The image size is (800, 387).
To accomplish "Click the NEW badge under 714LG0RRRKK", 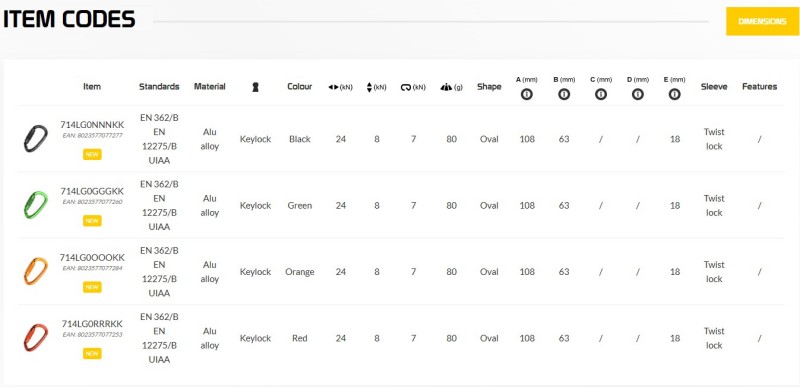I will [x=92, y=353].
